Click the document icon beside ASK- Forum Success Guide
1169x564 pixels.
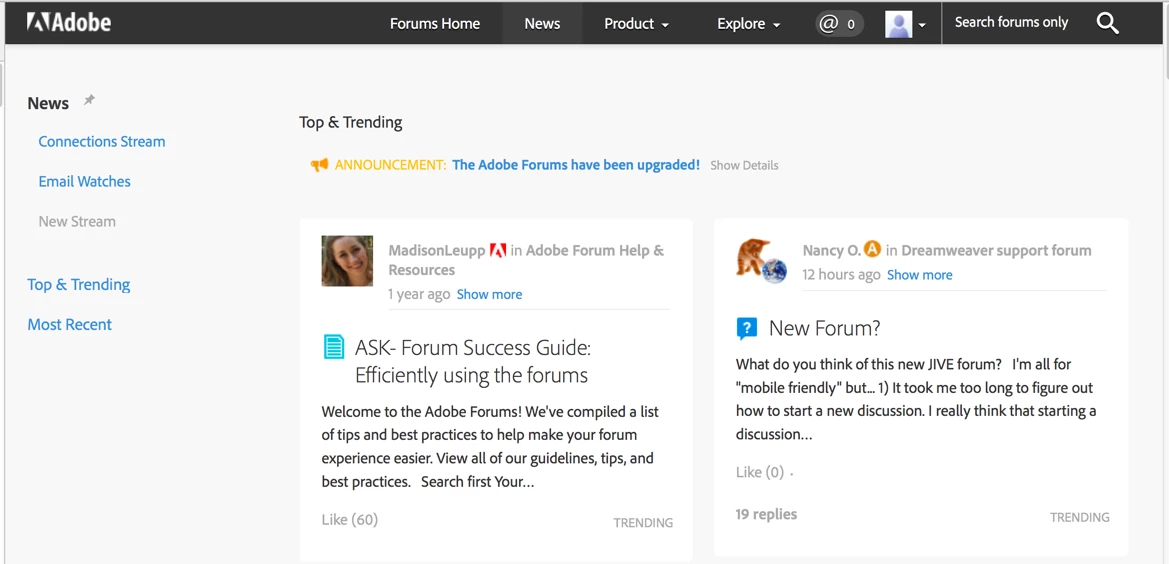click(334, 347)
